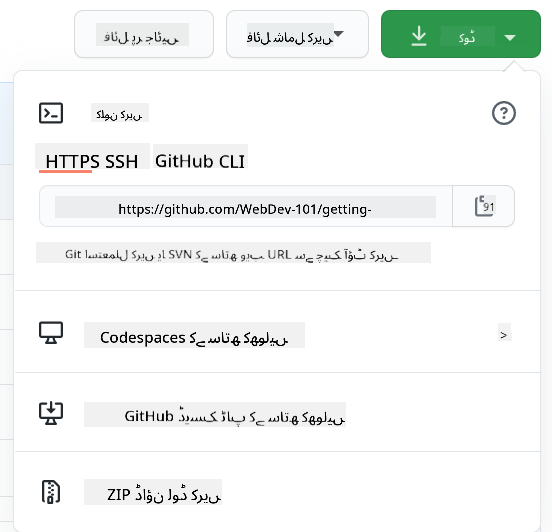
Task: Click the ZIP file archive icon
Action: pyautogui.click(x=51, y=492)
